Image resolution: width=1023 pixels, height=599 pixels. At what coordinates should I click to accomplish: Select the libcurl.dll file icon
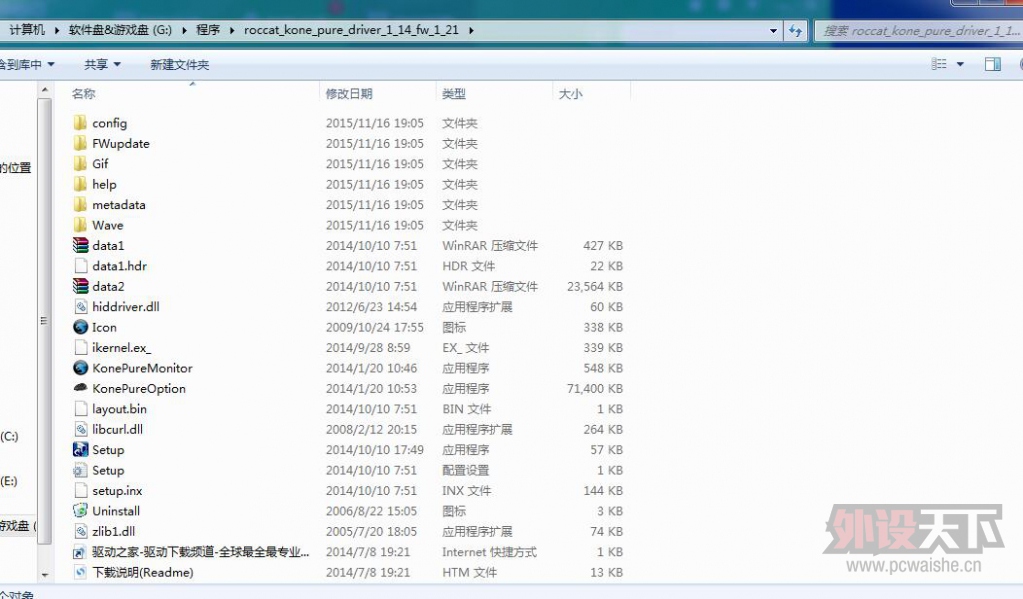pyautogui.click(x=80, y=429)
